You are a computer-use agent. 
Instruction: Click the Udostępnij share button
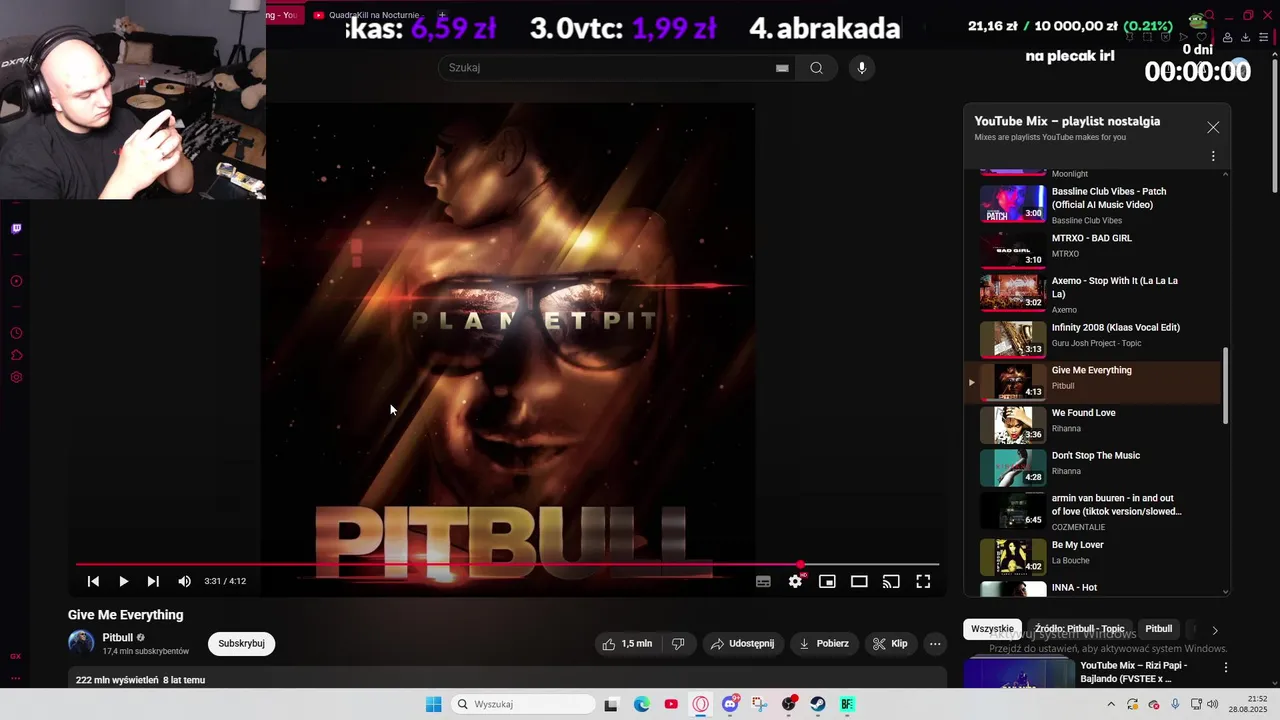pos(742,644)
